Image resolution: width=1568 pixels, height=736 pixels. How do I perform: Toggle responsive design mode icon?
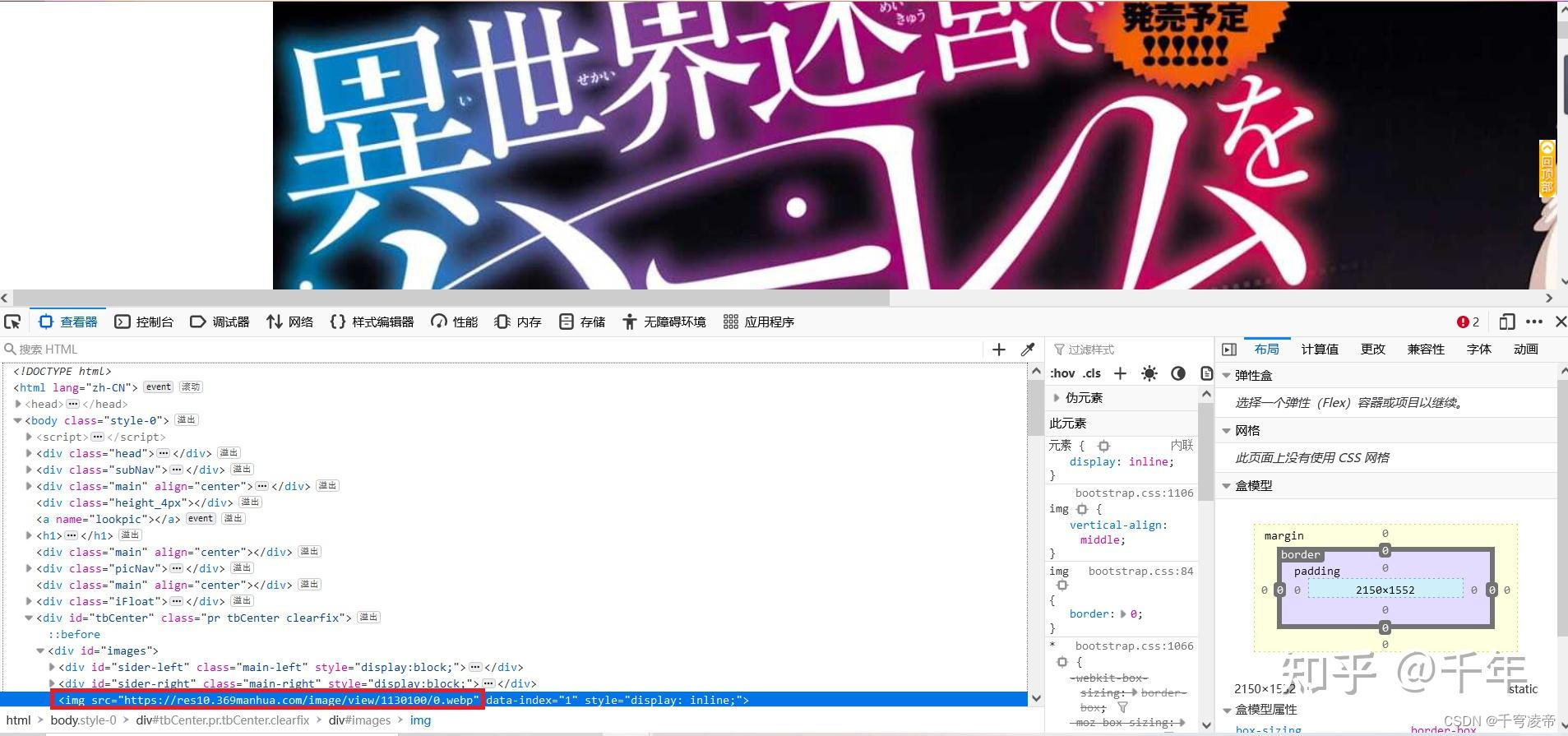(x=1507, y=322)
